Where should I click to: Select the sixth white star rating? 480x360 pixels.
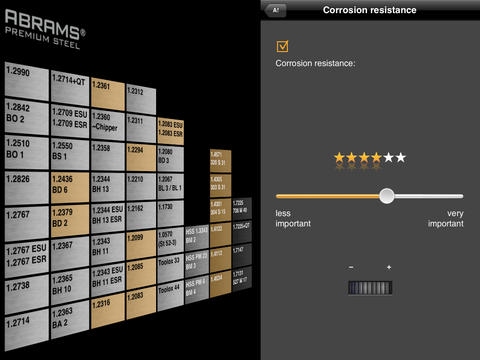point(401,157)
